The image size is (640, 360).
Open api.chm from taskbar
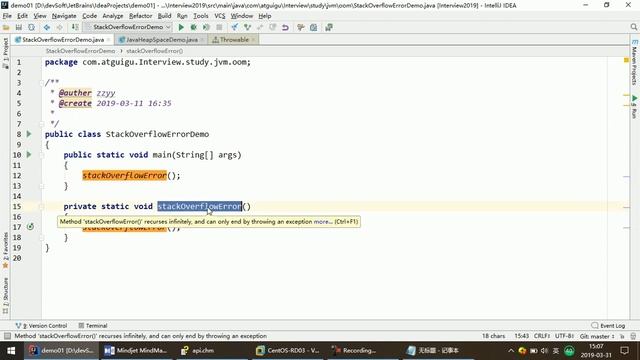coord(198,351)
